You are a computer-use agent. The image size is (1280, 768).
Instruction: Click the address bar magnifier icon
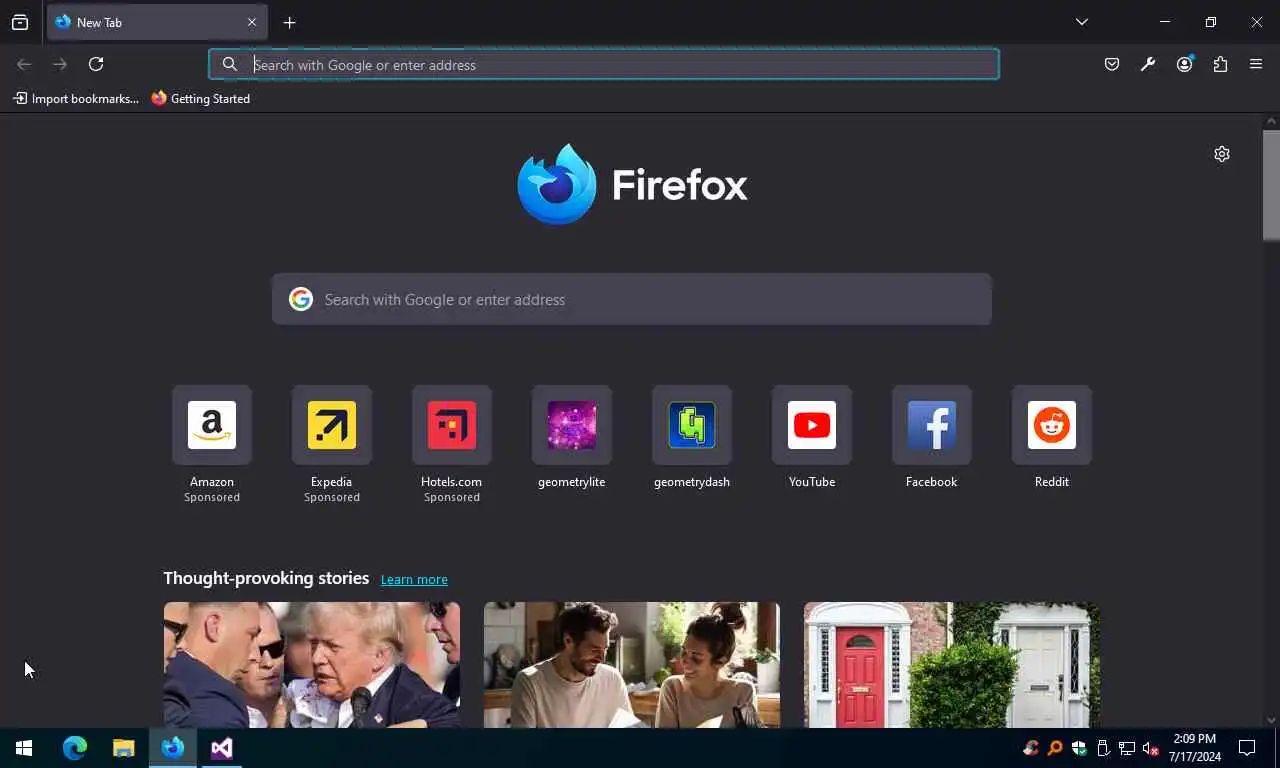coord(230,64)
